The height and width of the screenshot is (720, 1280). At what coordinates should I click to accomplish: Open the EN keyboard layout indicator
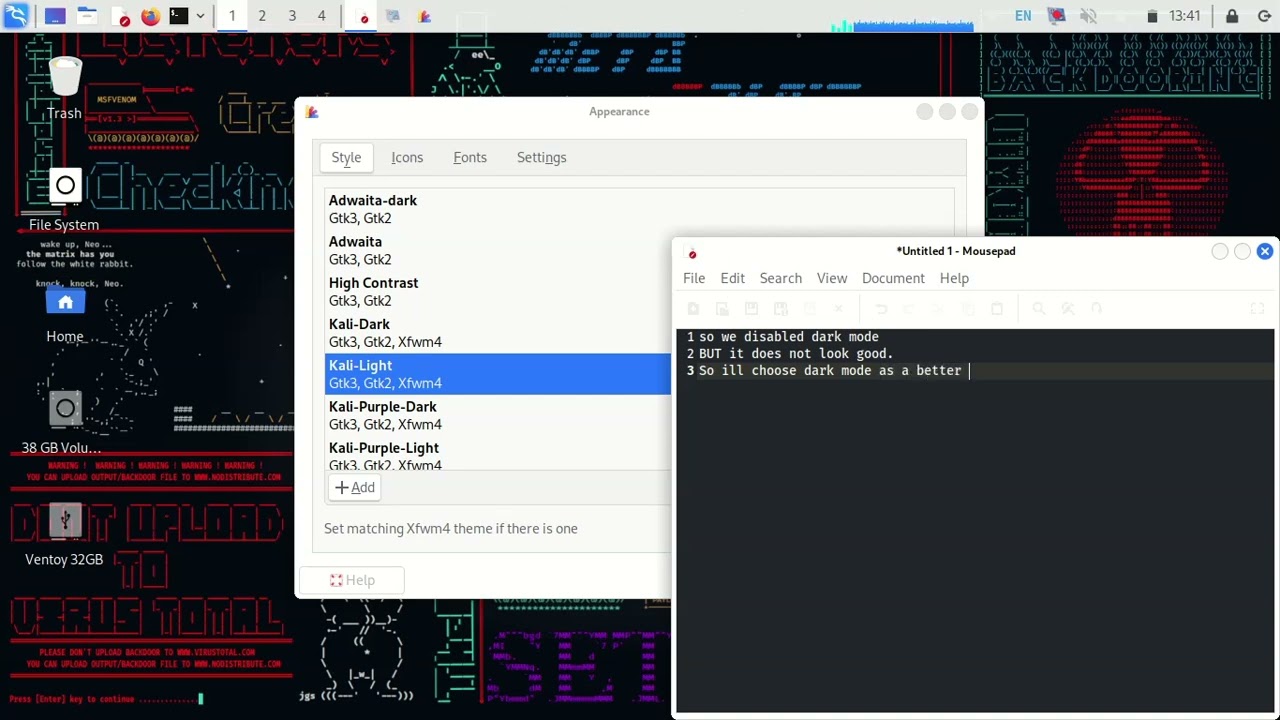[x=1023, y=16]
